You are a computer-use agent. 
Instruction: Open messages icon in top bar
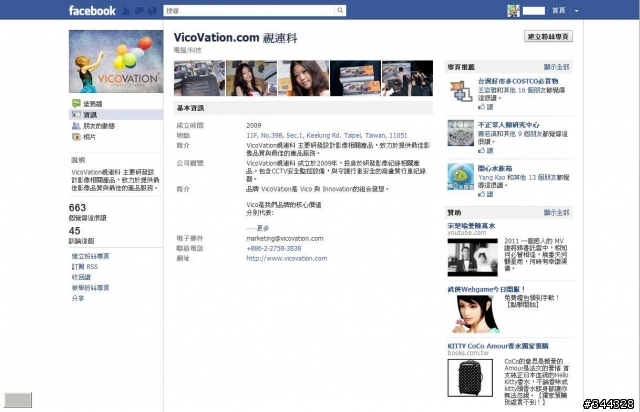[139, 11]
